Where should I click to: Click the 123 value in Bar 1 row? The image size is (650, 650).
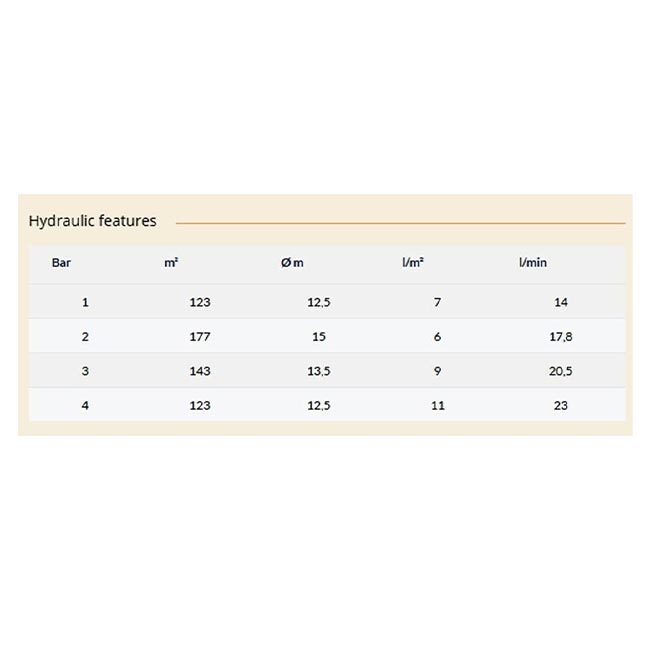tap(199, 302)
